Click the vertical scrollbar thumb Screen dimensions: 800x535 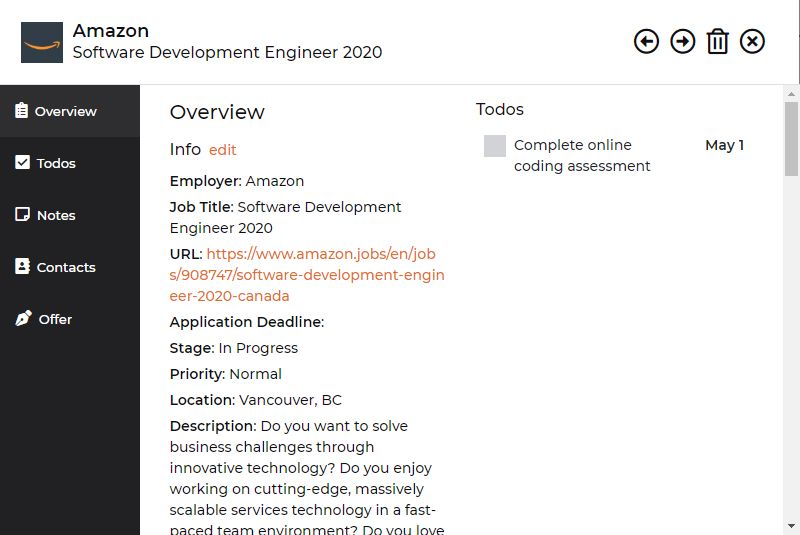tap(791, 139)
